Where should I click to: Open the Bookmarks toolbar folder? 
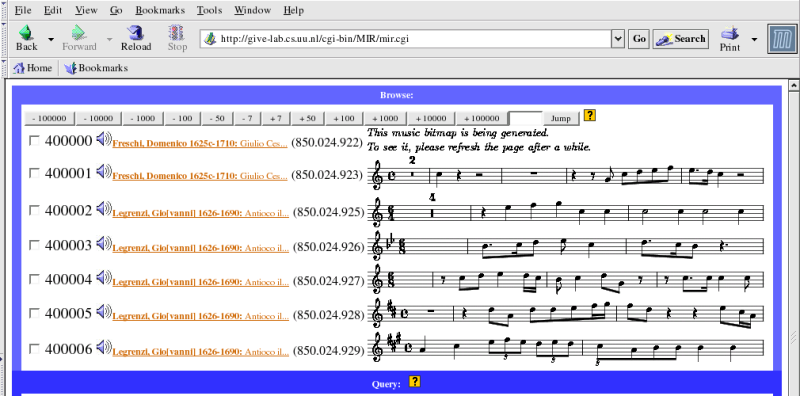tap(96, 68)
